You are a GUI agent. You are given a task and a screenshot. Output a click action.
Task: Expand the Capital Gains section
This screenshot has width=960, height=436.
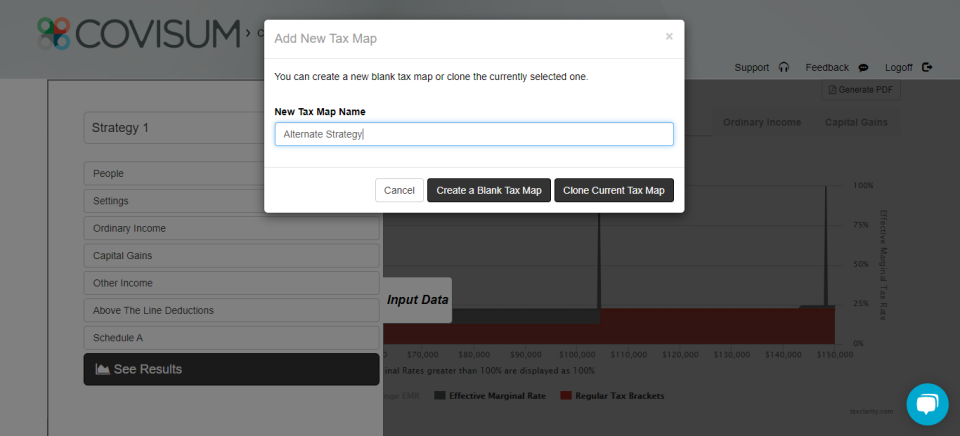231,255
